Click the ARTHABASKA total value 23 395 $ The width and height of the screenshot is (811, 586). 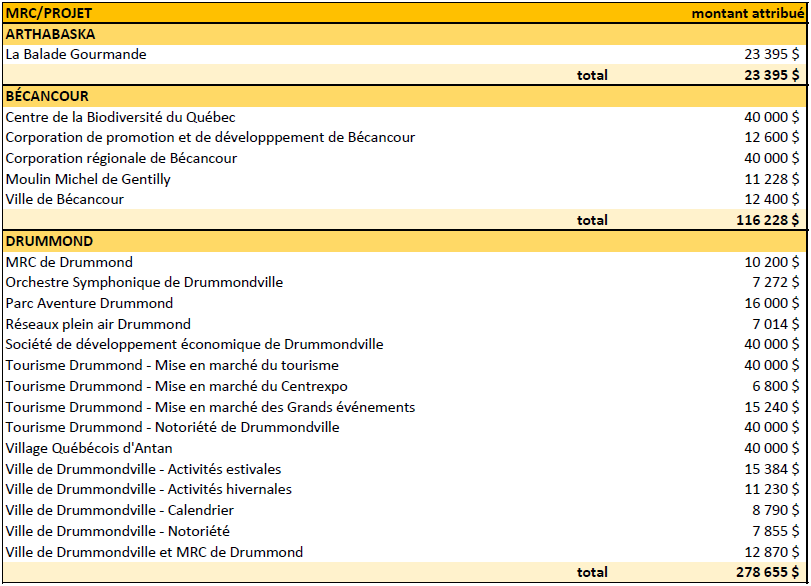[x=772, y=75]
